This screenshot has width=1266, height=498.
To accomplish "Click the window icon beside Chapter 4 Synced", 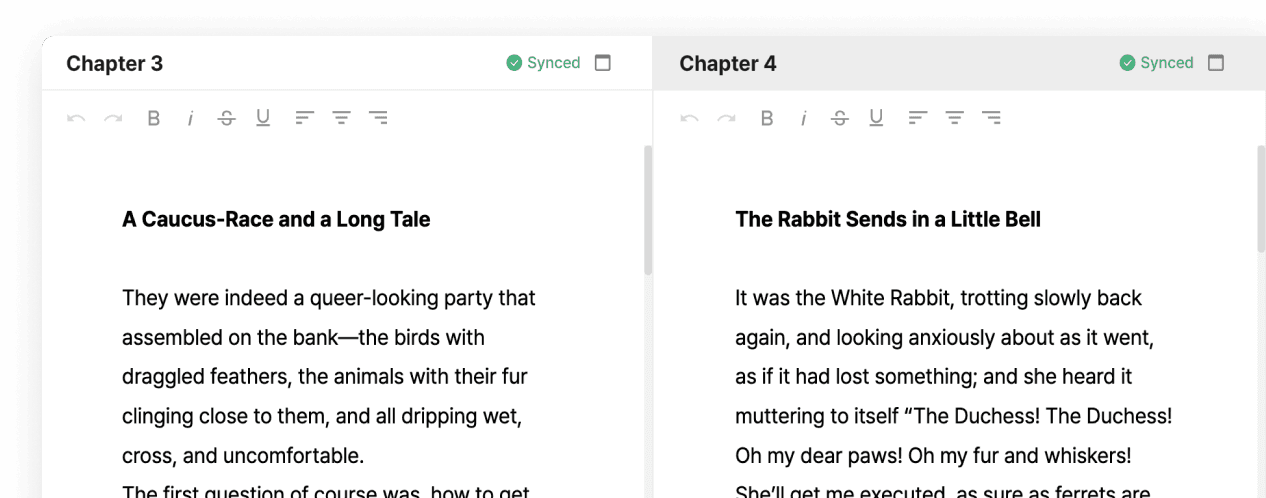I will click(1216, 63).
